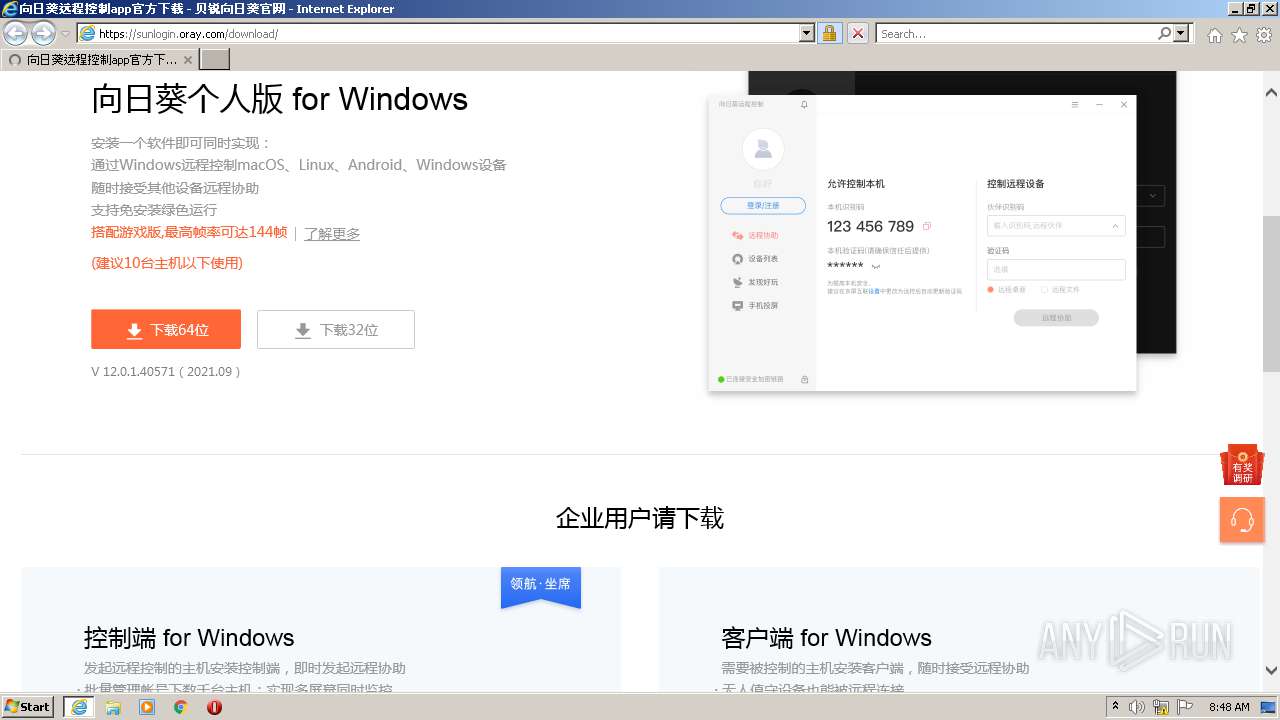Open the Favorites star icon
This screenshot has width=1280, height=720.
click(x=1239, y=35)
